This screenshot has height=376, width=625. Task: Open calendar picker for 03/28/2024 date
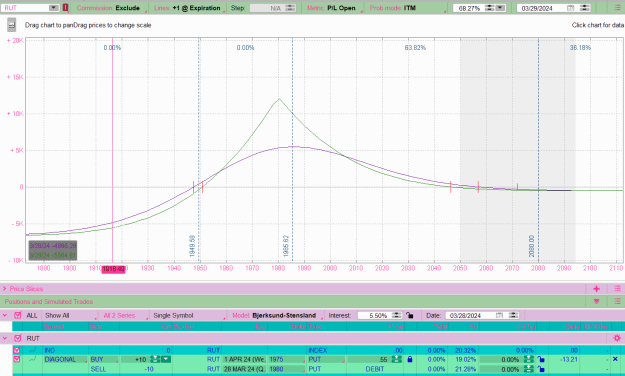pos(499,315)
